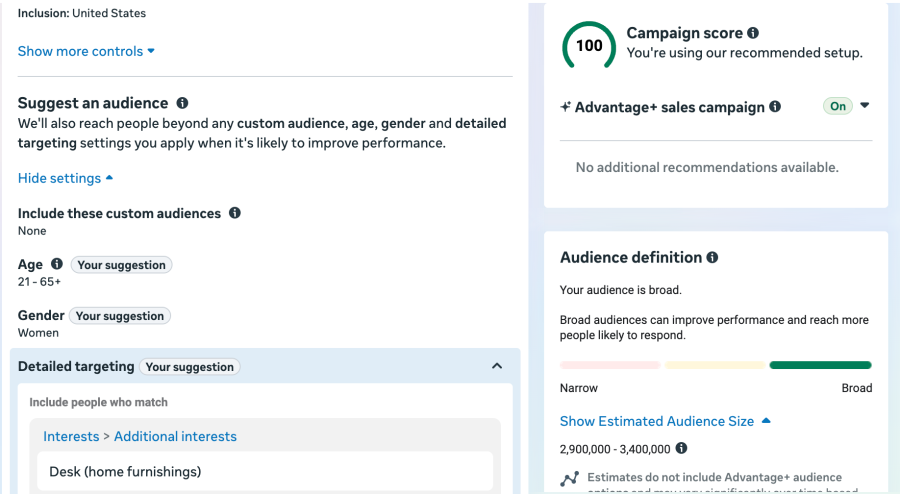The image size is (900, 494).
Task: Click info icon next to Suggest an audience
Action: click(x=182, y=103)
